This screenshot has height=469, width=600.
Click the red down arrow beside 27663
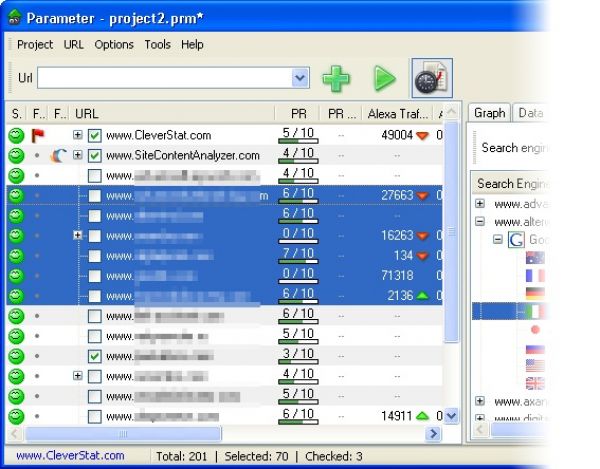coord(422,195)
